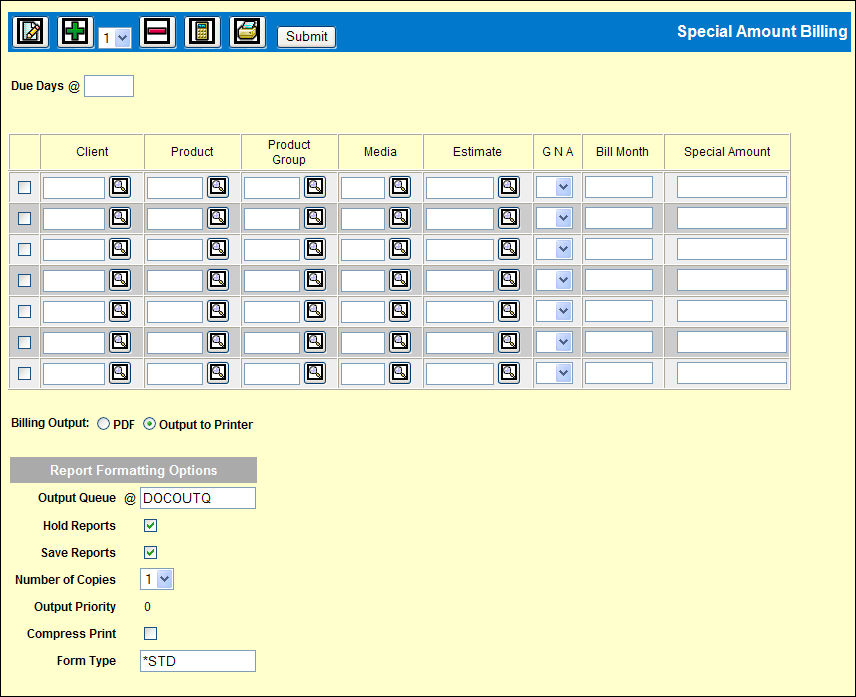856x697 pixels.
Task: Check the fourth row selection checkbox
Action: (25, 281)
